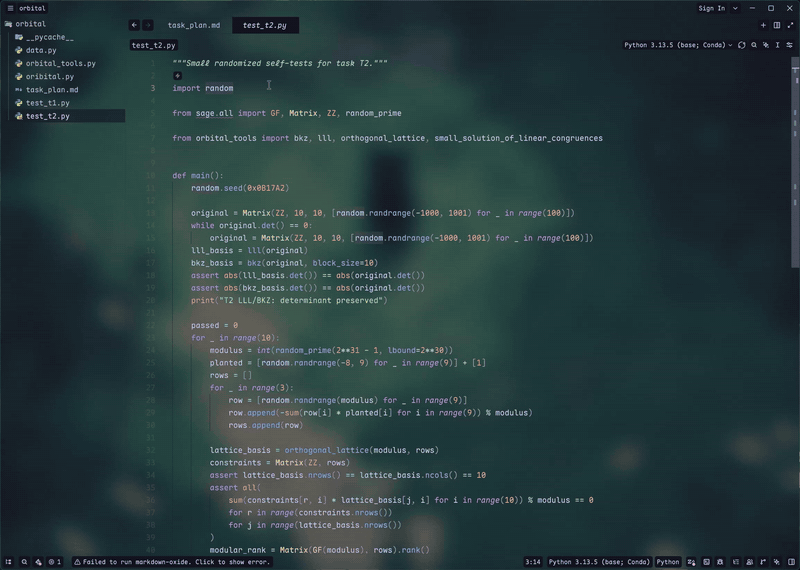Zoom the editor pane with expand icon
Viewport: 800px width, 570px height.
(790, 25)
